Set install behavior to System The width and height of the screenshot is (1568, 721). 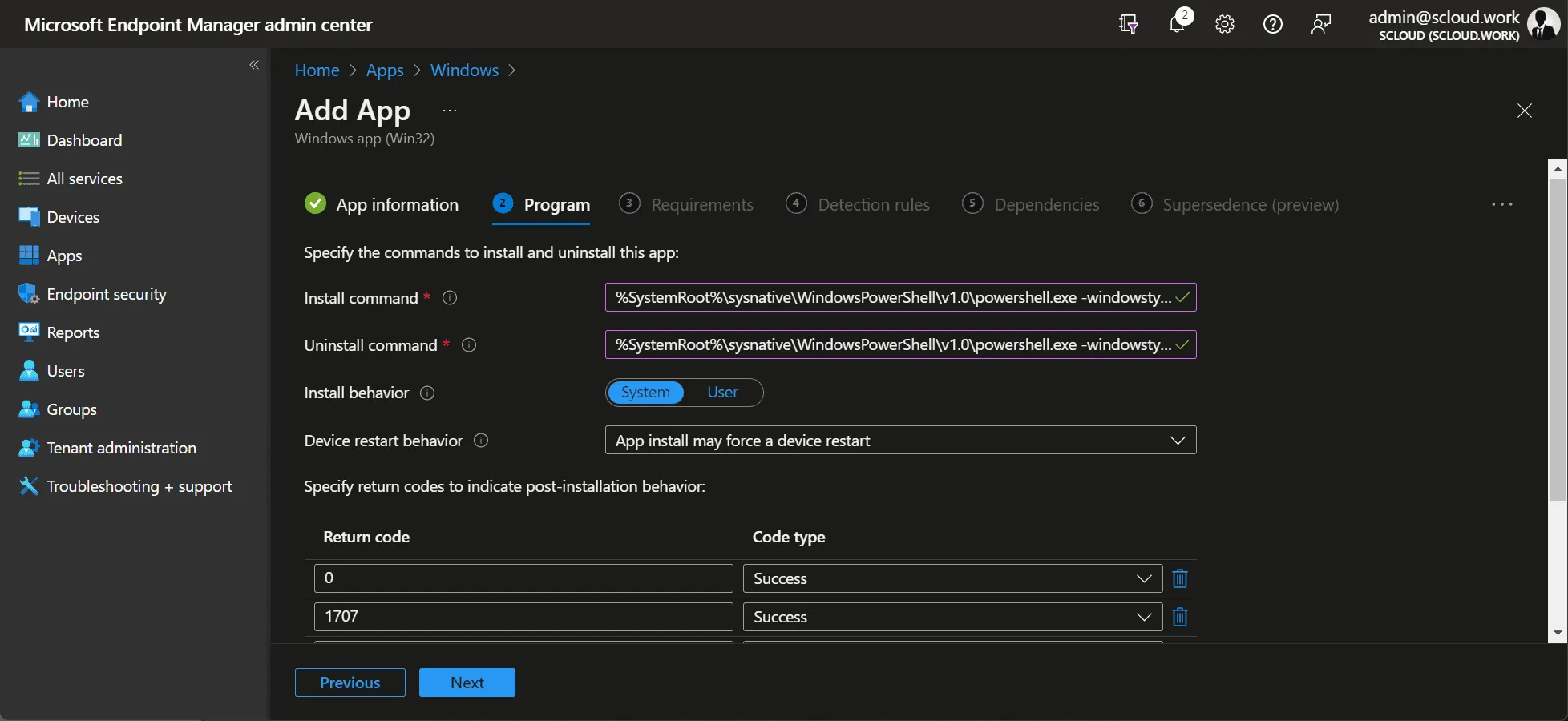pos(645,393)
